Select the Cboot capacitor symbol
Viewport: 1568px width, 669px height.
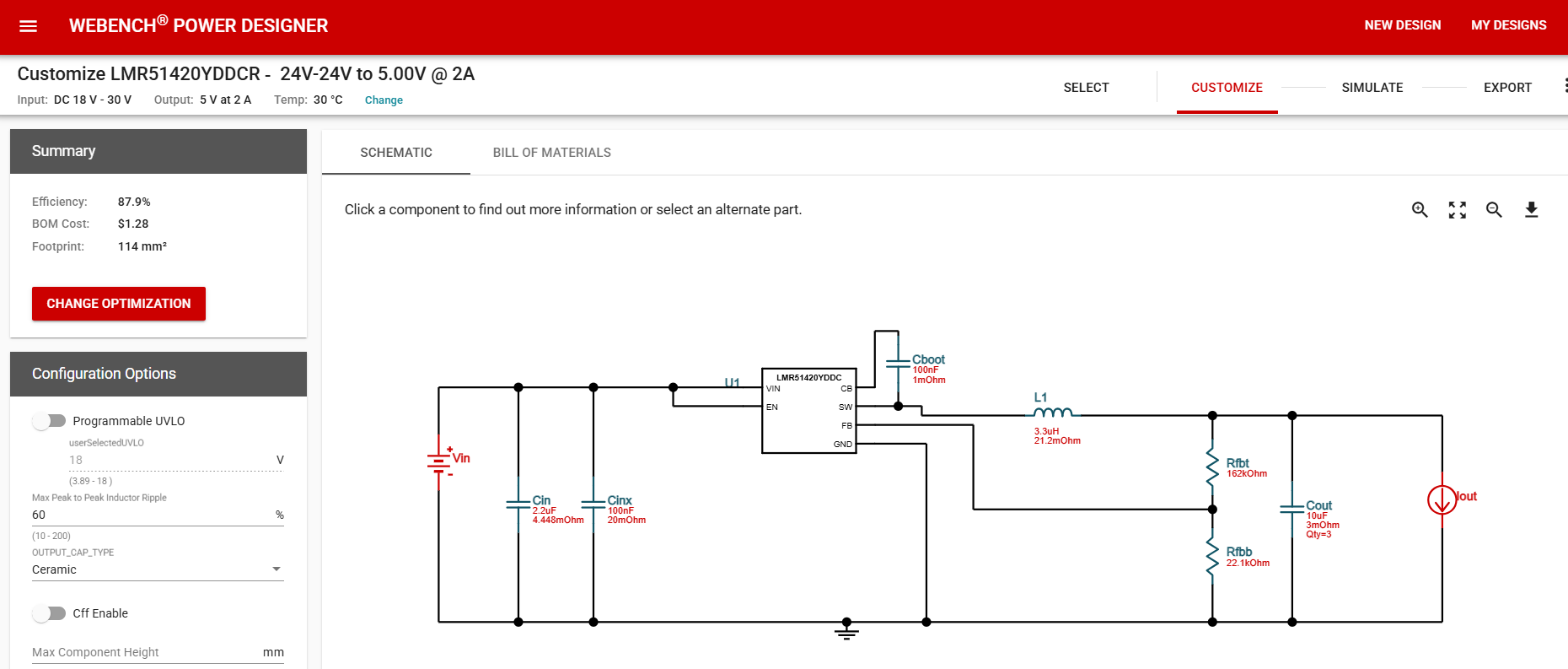coord(898,364)
